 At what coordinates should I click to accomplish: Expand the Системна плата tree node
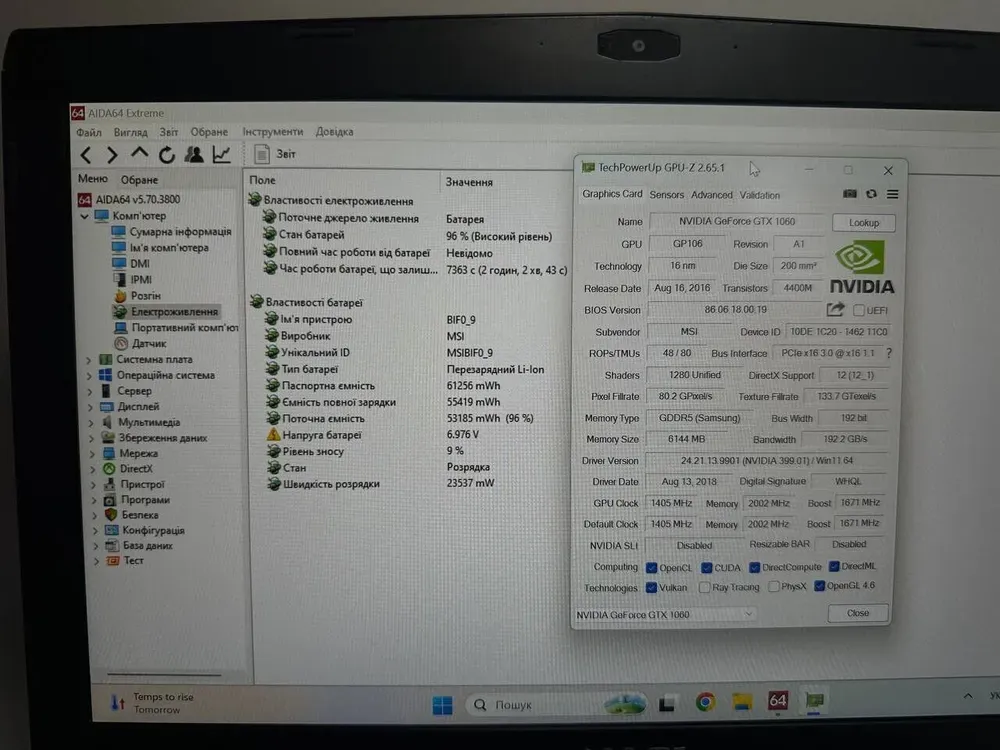[90, 360]
